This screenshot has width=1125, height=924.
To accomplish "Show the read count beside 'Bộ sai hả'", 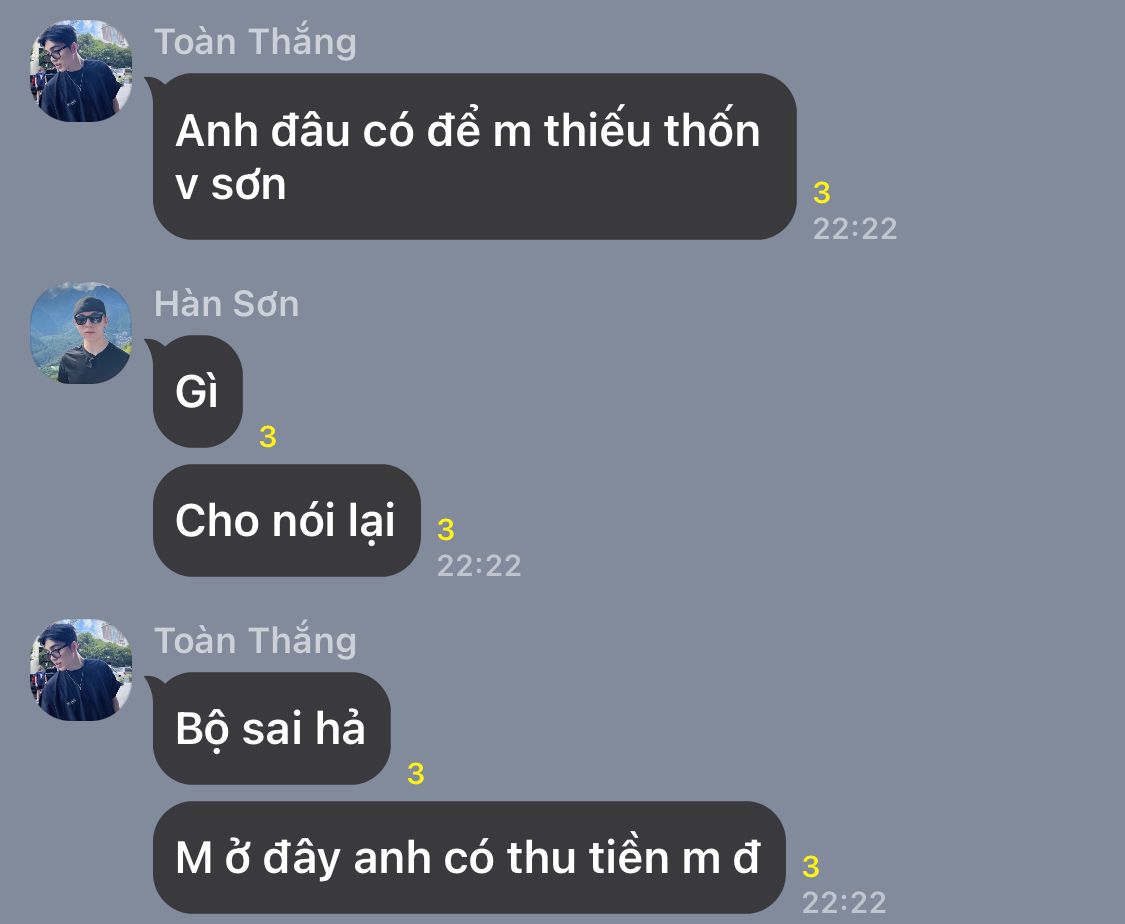I will coord(415,774).
